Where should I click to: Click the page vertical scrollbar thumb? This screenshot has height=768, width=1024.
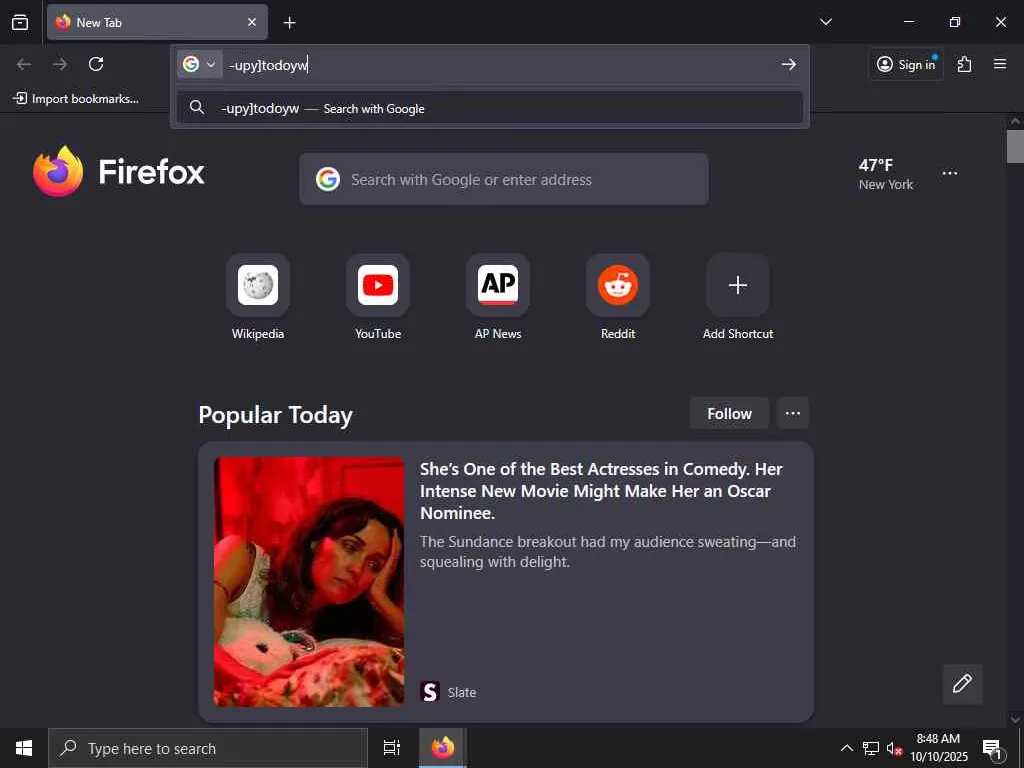pyautogui.click(x=1015, y=146)
